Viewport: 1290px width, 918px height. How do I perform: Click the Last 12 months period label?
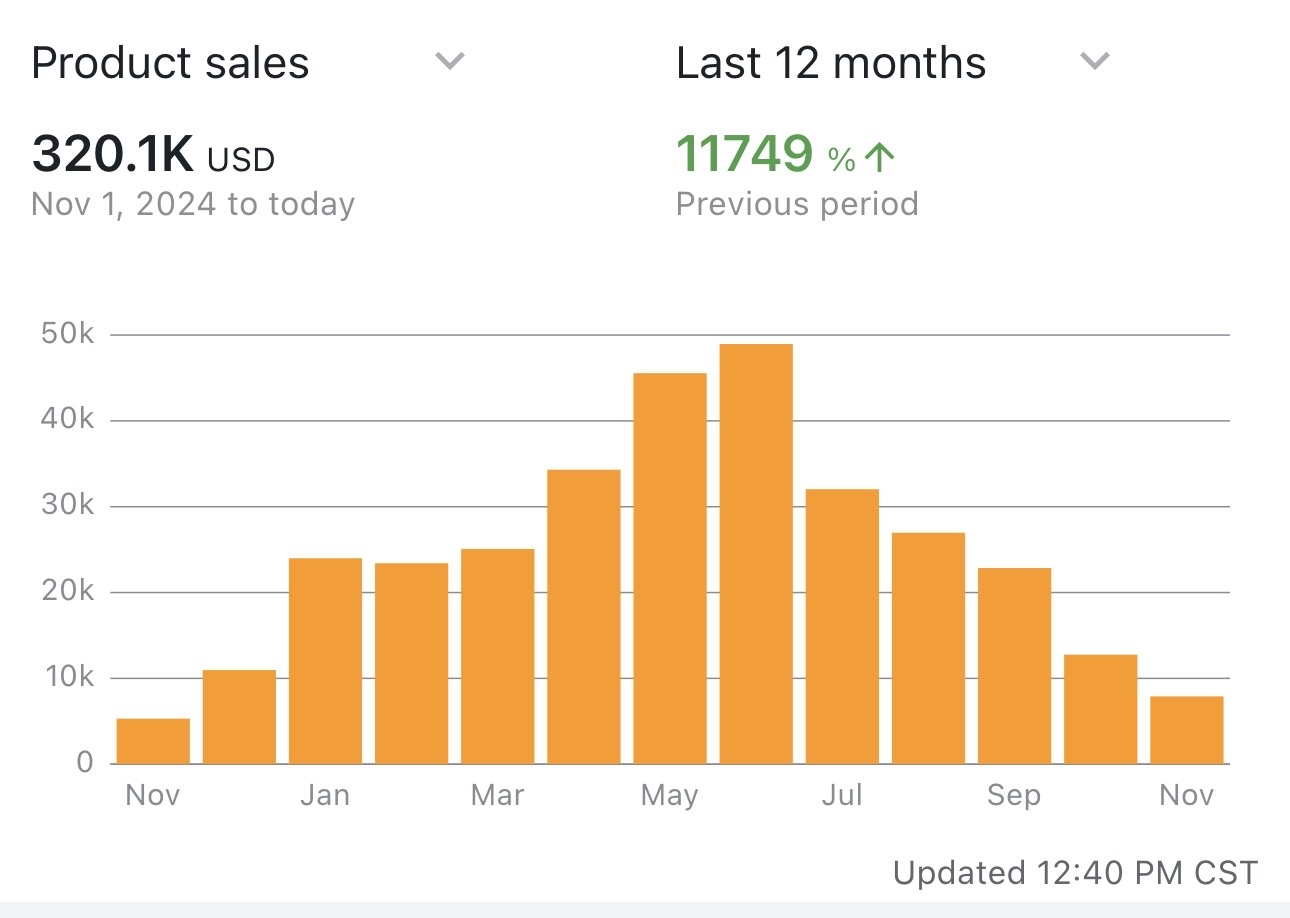830,63
